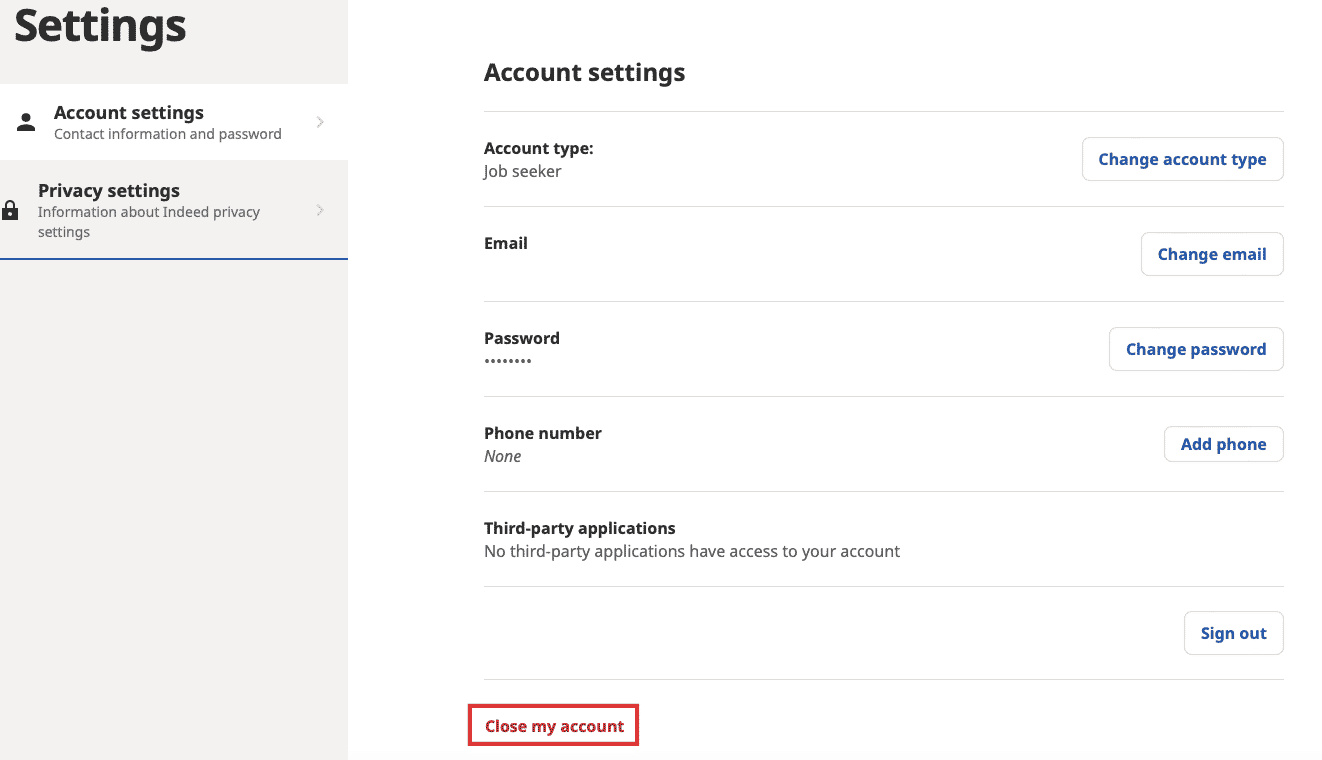
Task: Select the Phone number label
Action: click(x=543, y=433)
